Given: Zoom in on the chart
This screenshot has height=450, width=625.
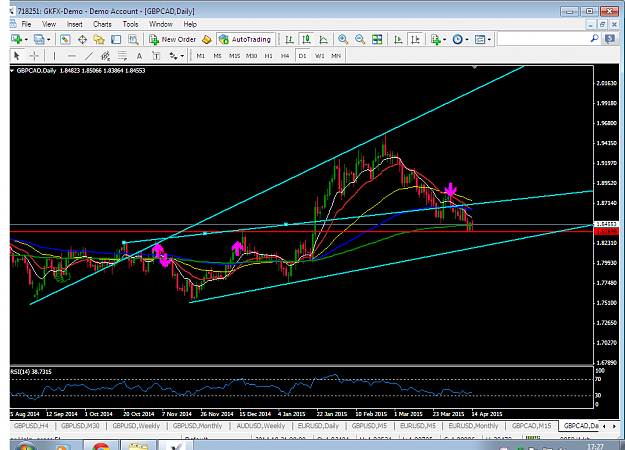Looking at the screenshot, I should (x=342, y=39).
